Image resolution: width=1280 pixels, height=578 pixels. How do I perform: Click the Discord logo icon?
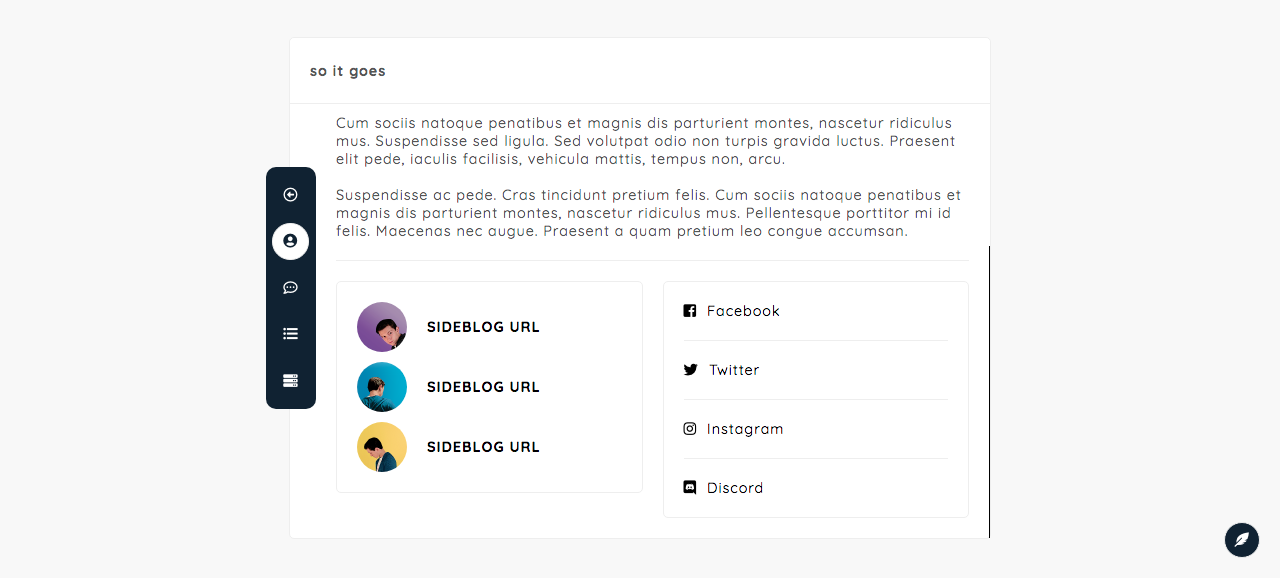coord(690,488)
